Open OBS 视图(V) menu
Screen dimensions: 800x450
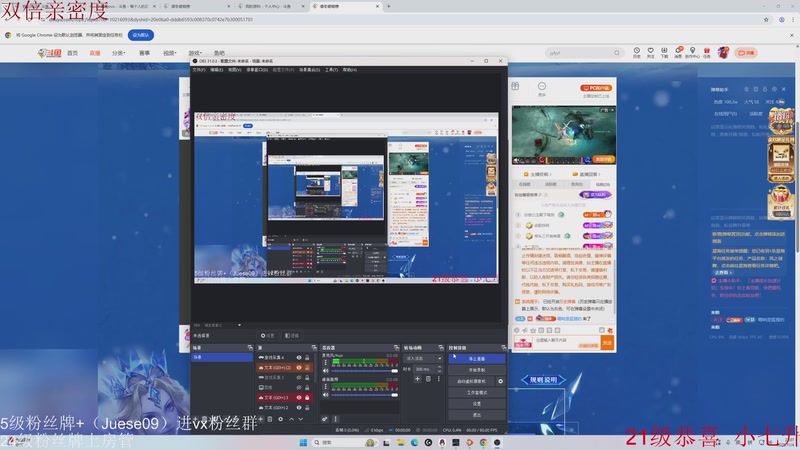pyautogui.click(x=234, y=69)
